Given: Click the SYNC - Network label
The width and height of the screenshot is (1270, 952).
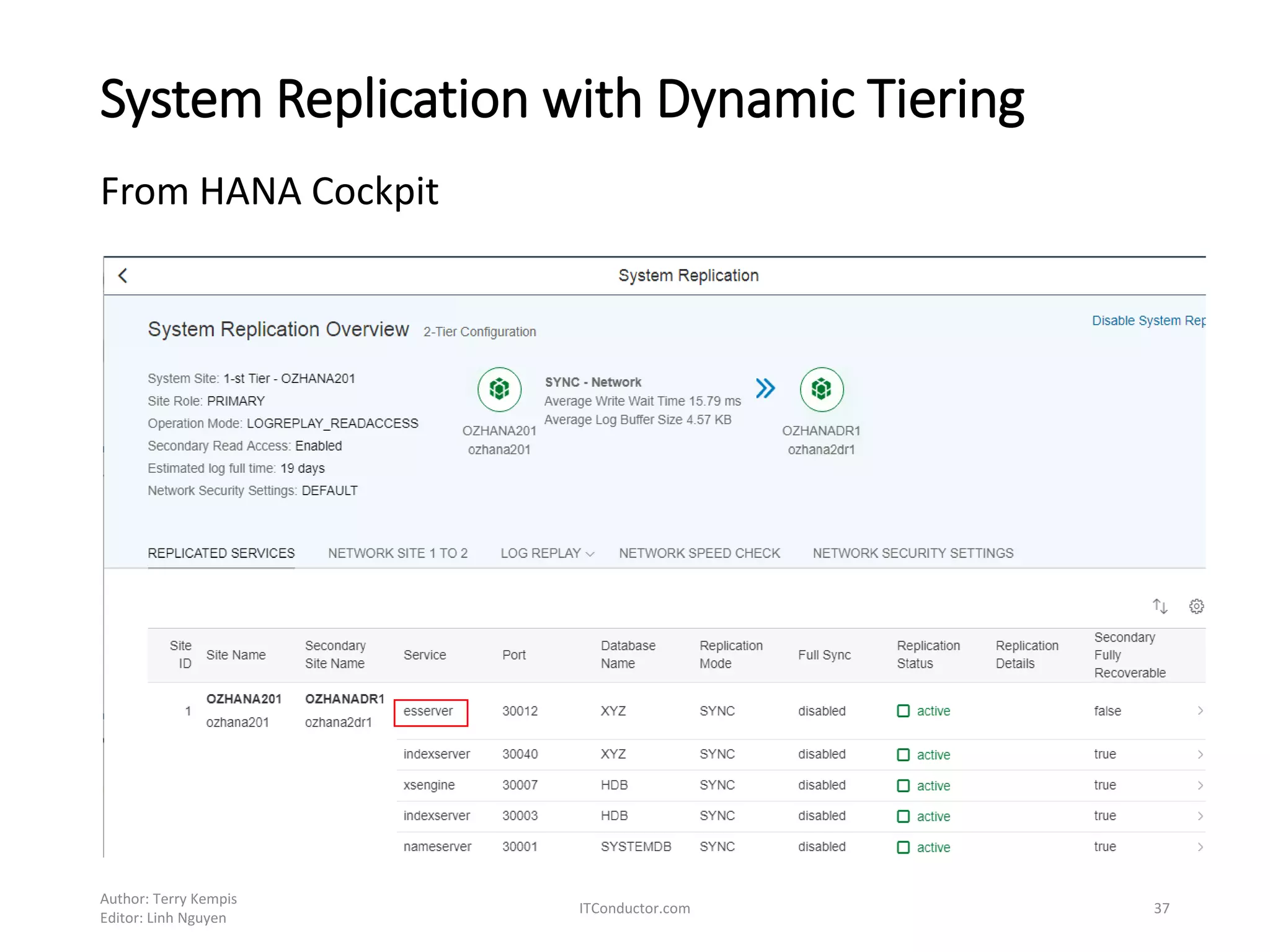Looking at the screenshot, I should click(593, 382).
